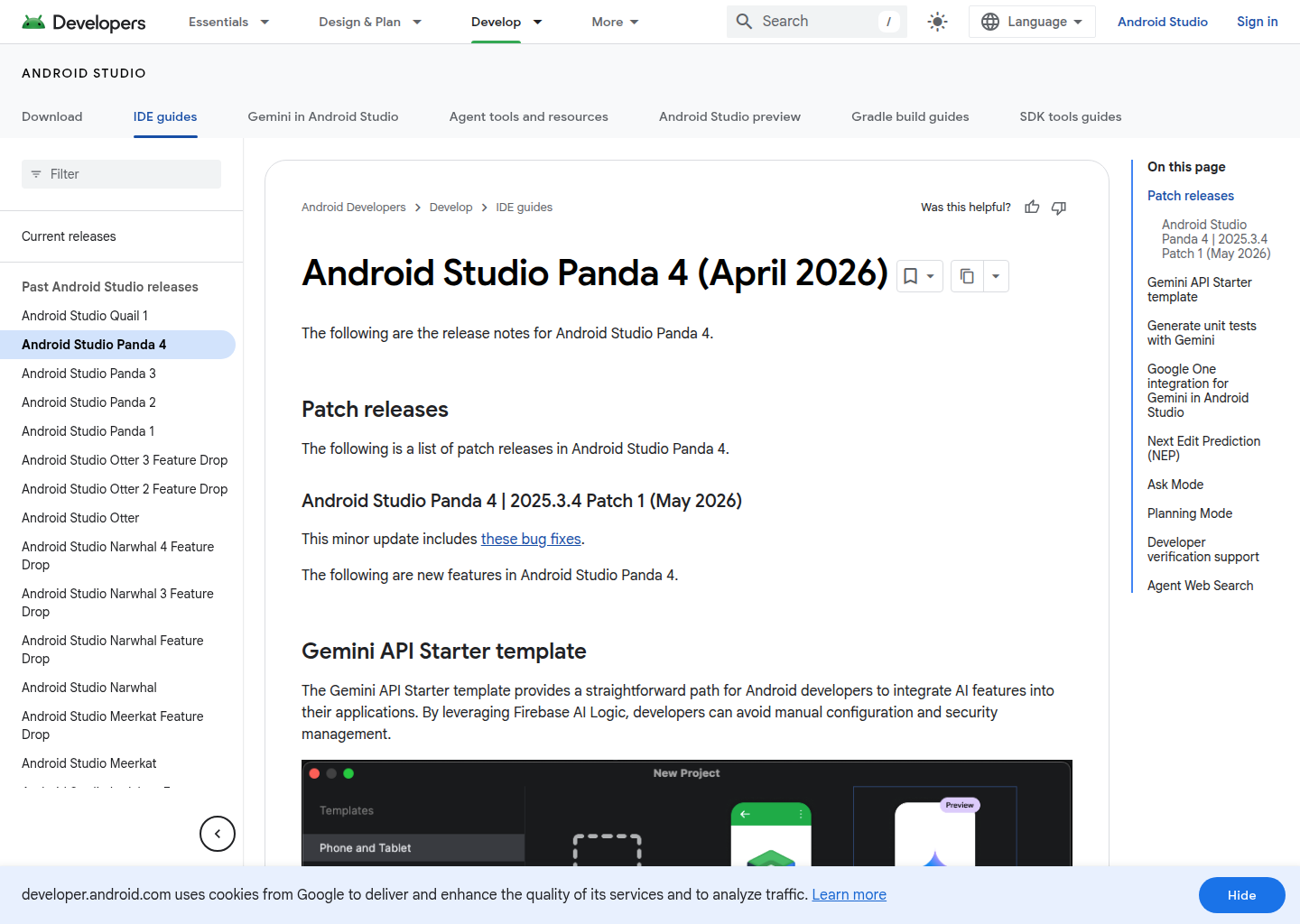The image size is (1300, 924).
Task: Select Android Studio Panda 4 in sidebar
Action: (117, 345)
